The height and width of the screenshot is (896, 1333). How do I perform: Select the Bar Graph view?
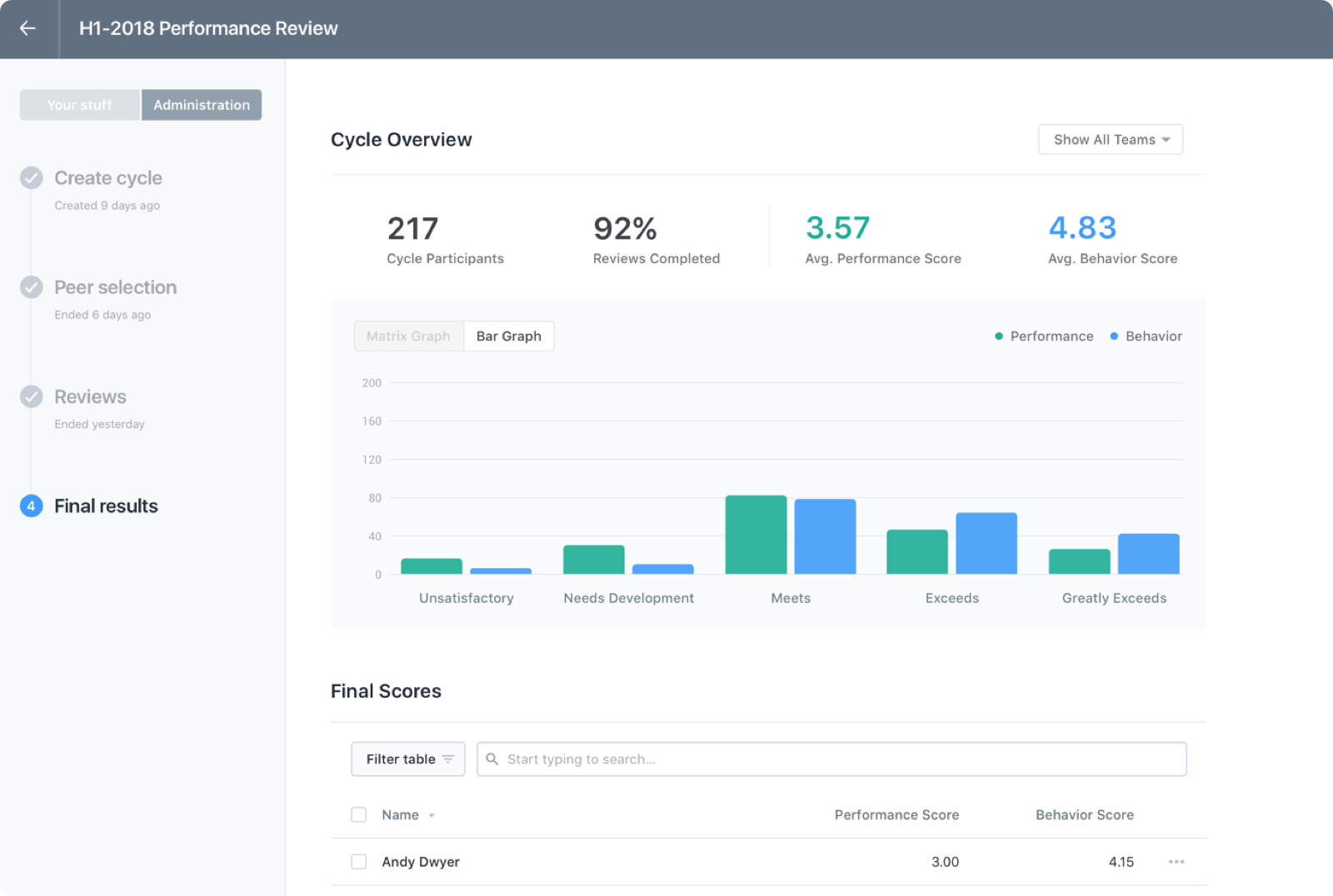pos(508,336)
